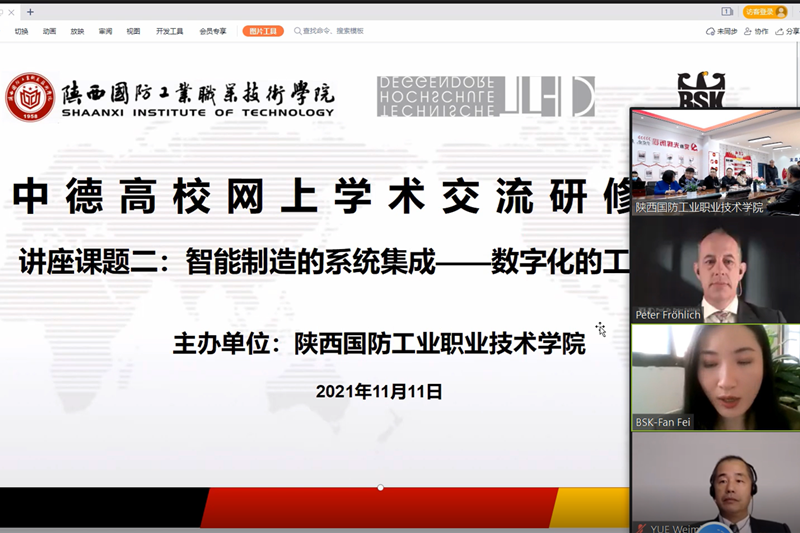This screenshot has height=533, width=800.
Task: Open the 动画 animation tab
Action: pyautogui.click(x=49, y=31)
